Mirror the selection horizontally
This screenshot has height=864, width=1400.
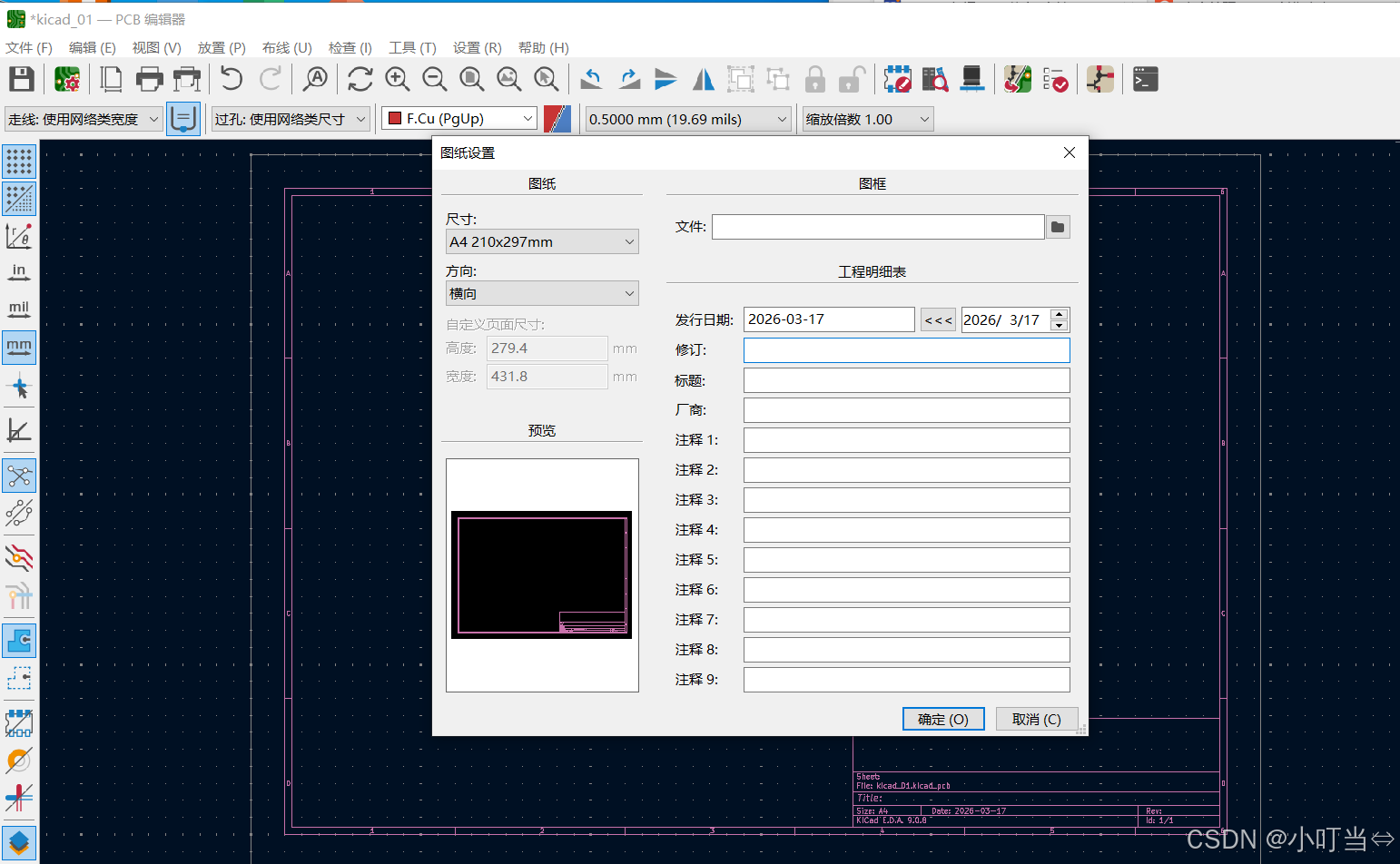[x=703, y=80]
